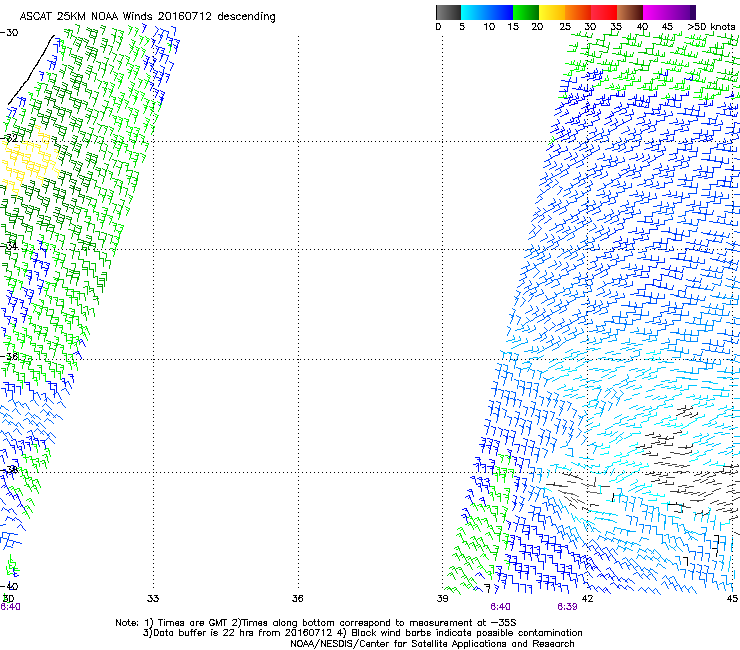Screen dimensions: 740x650
Task: Click the '6:40' time label under longitude 30
Action: (x=10, y=607)
